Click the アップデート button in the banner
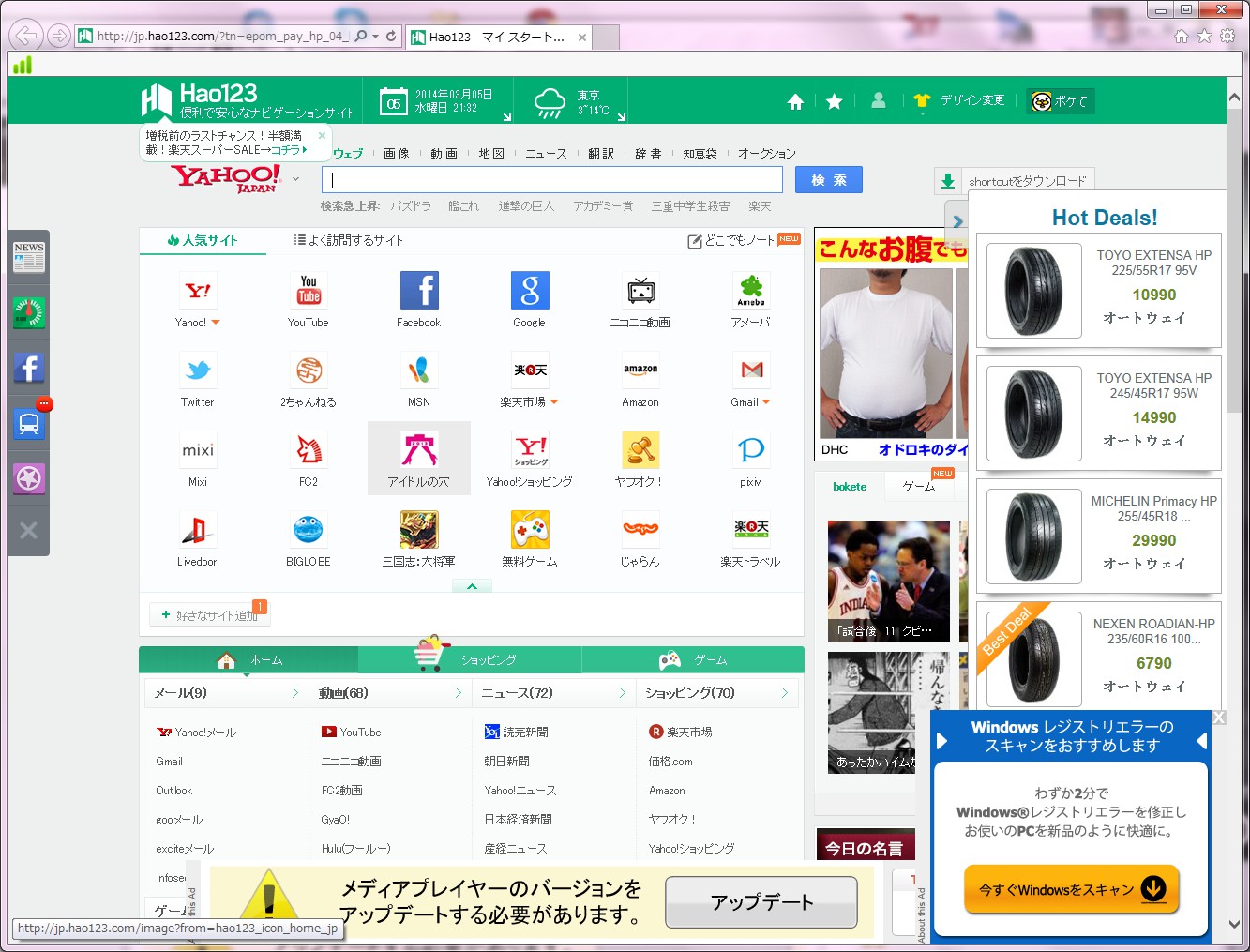Screen dimensions: 1250x952 pos(761,902)
